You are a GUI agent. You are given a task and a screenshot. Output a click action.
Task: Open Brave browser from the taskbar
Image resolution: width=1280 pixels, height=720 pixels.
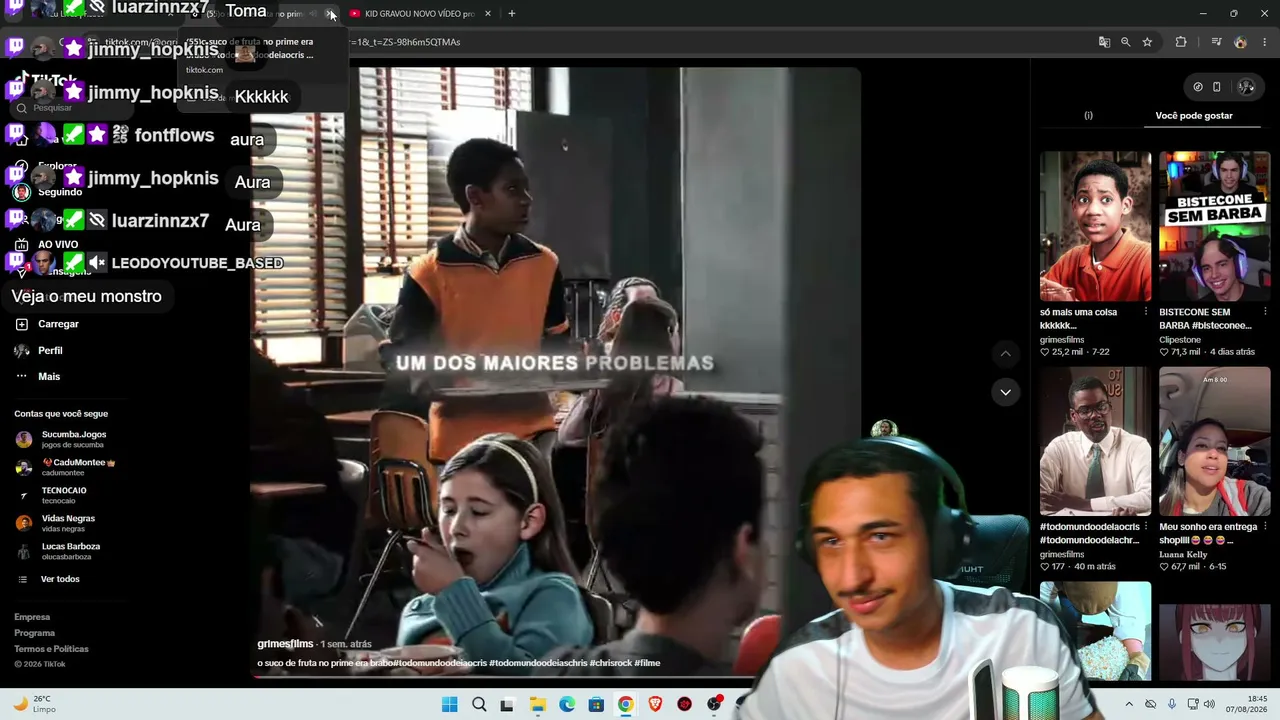[x=655, y=704]
